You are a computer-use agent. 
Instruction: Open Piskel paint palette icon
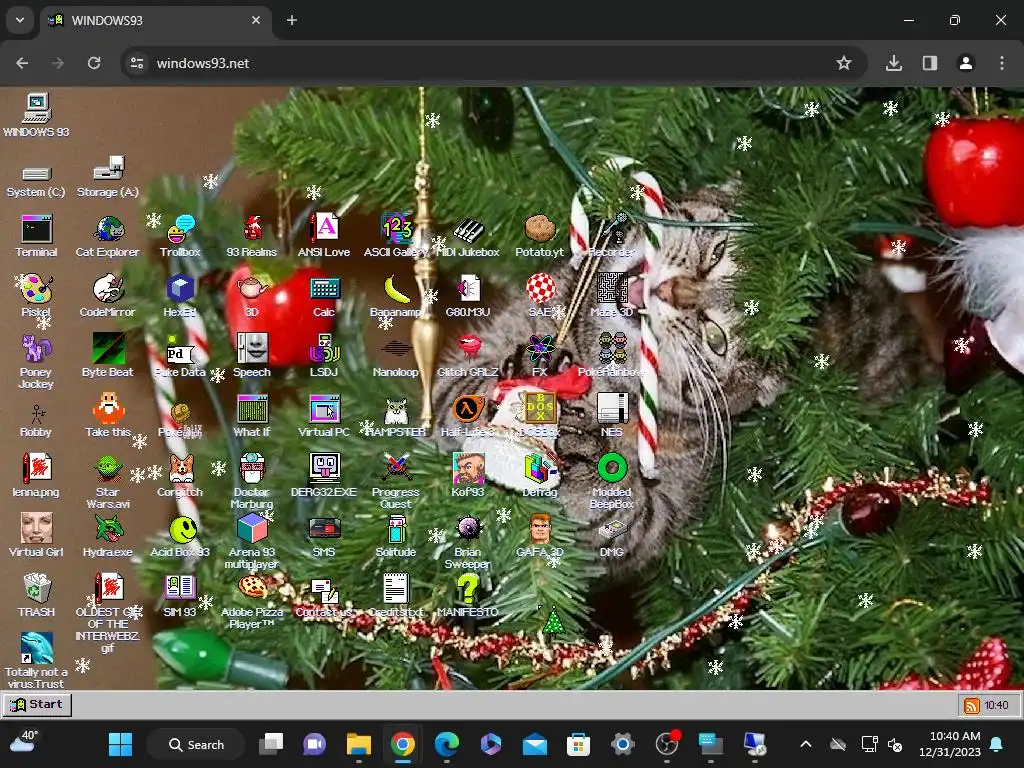tap(37, 289)
